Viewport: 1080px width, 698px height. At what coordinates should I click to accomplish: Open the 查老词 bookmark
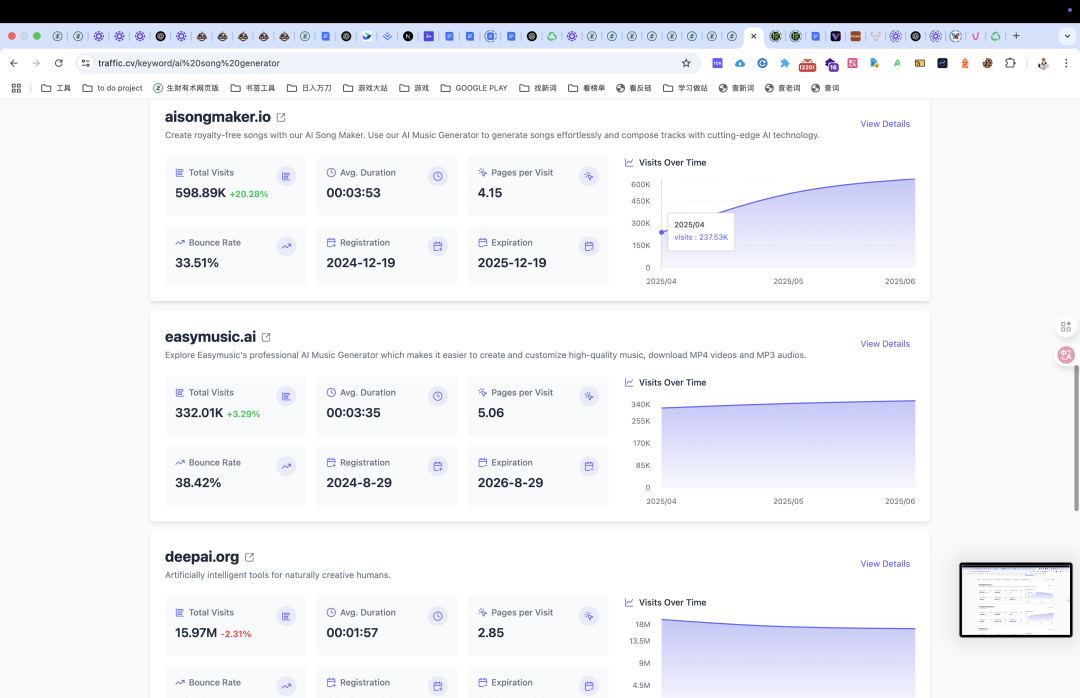[782, 88]
